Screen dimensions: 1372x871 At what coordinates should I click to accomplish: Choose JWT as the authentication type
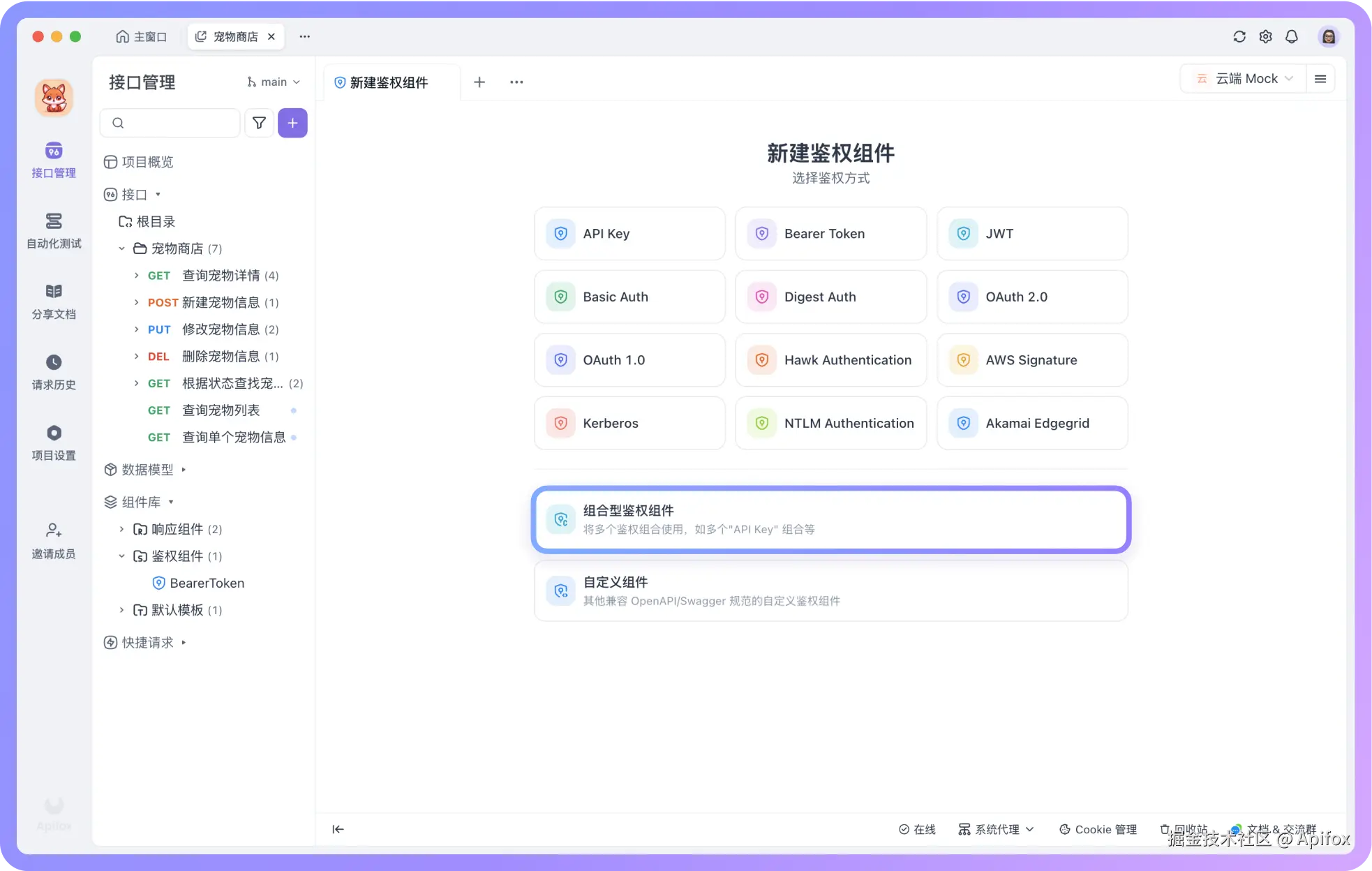pos(1032,233)
